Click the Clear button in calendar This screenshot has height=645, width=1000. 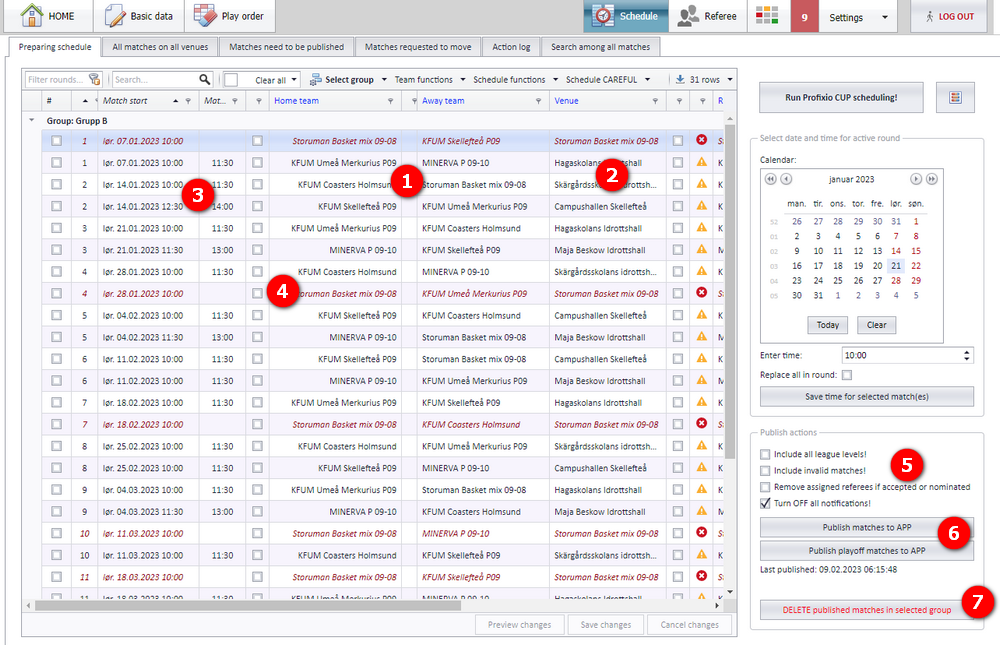pyautogui.click(x=876, y=325)
